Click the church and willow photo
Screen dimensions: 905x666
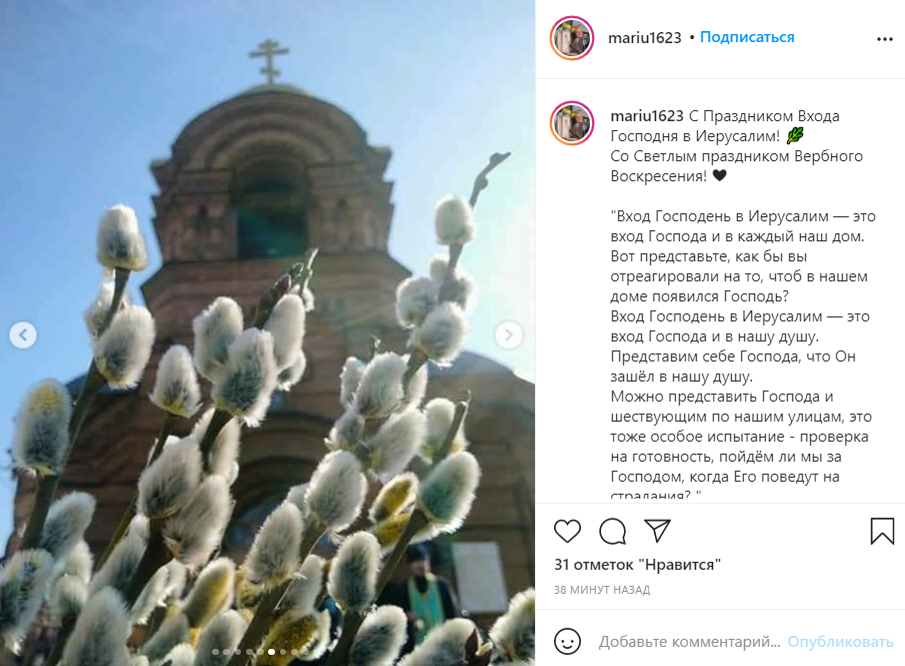point(267,333)
